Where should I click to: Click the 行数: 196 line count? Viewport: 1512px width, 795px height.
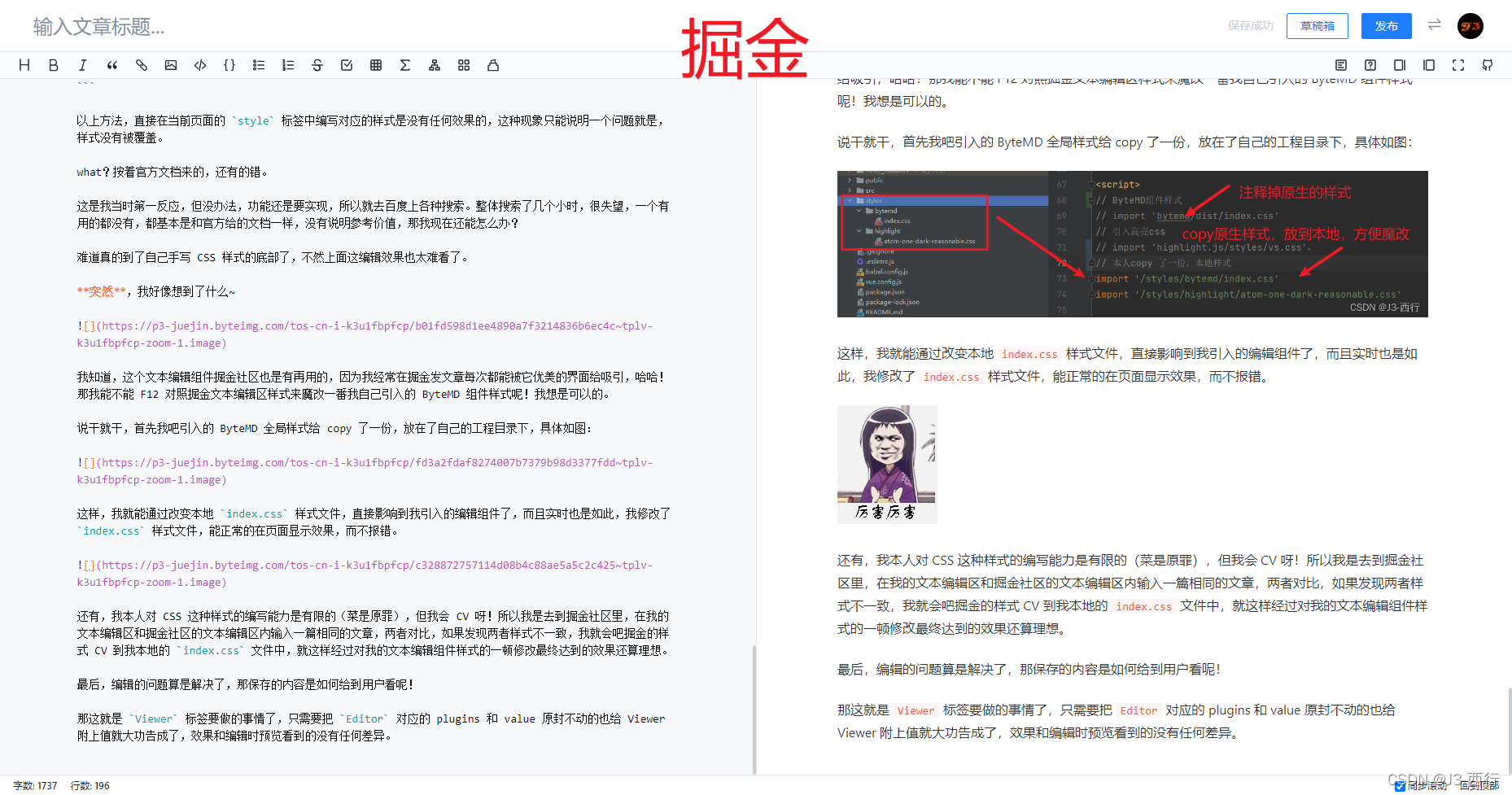(90, 786)
